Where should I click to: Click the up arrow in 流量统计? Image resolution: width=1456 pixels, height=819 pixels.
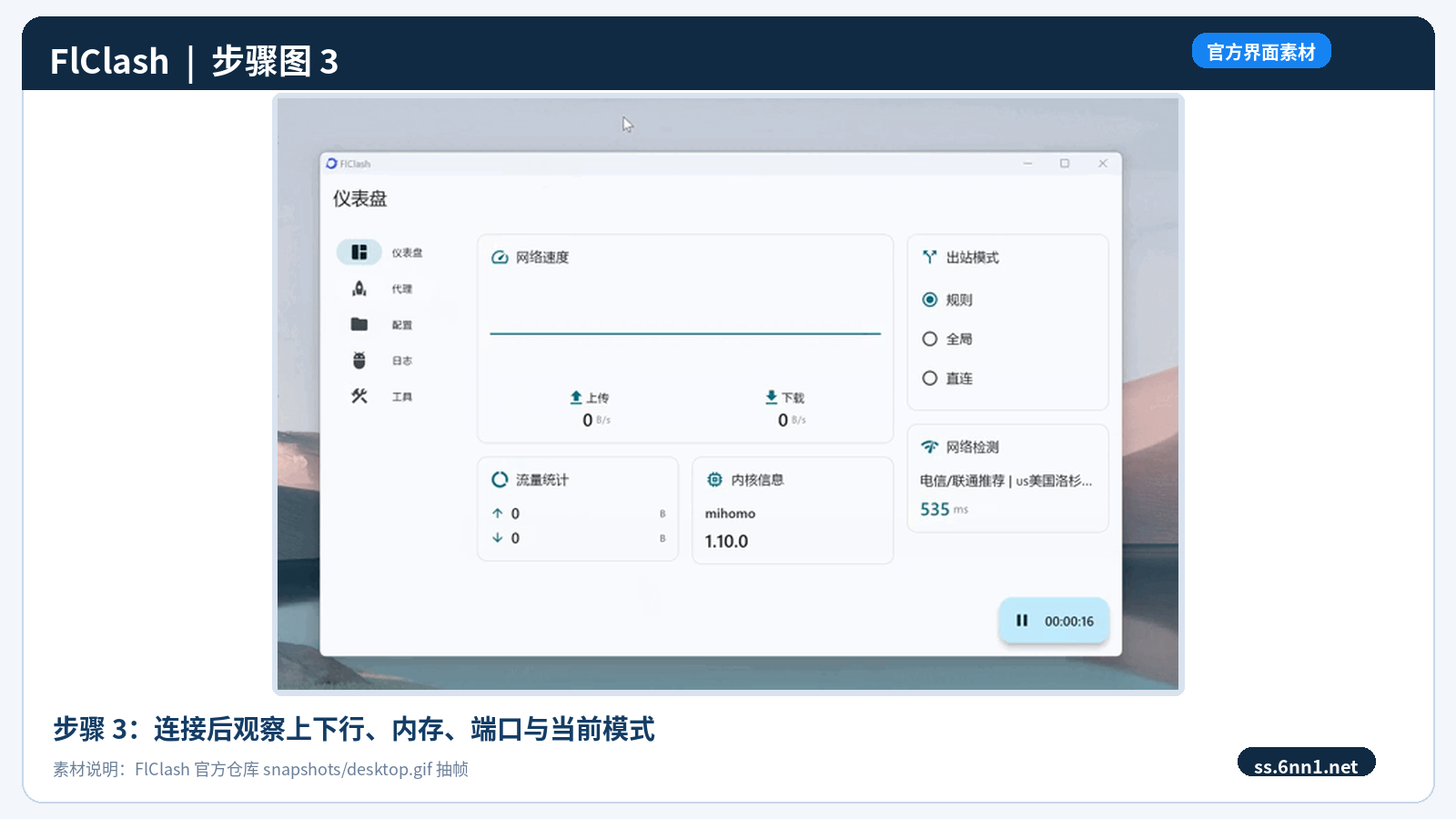(x=498, y=513)
